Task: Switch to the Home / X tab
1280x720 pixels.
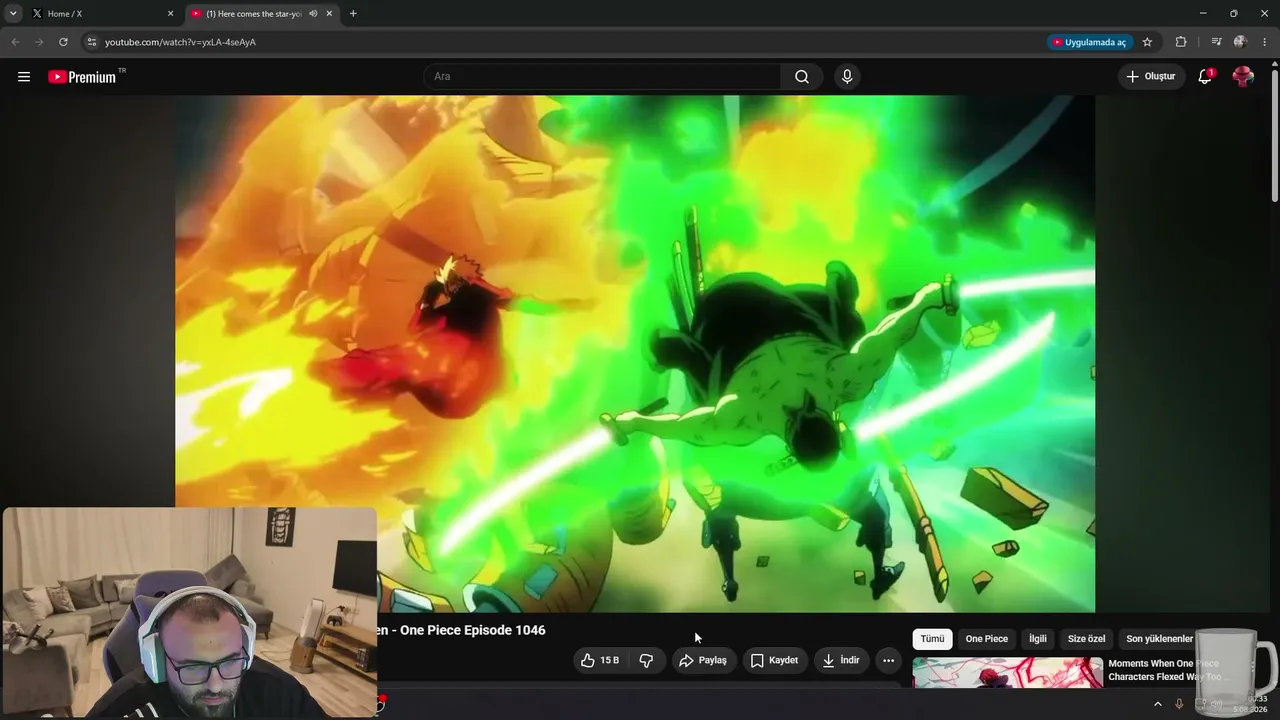Action: point(102,13)
